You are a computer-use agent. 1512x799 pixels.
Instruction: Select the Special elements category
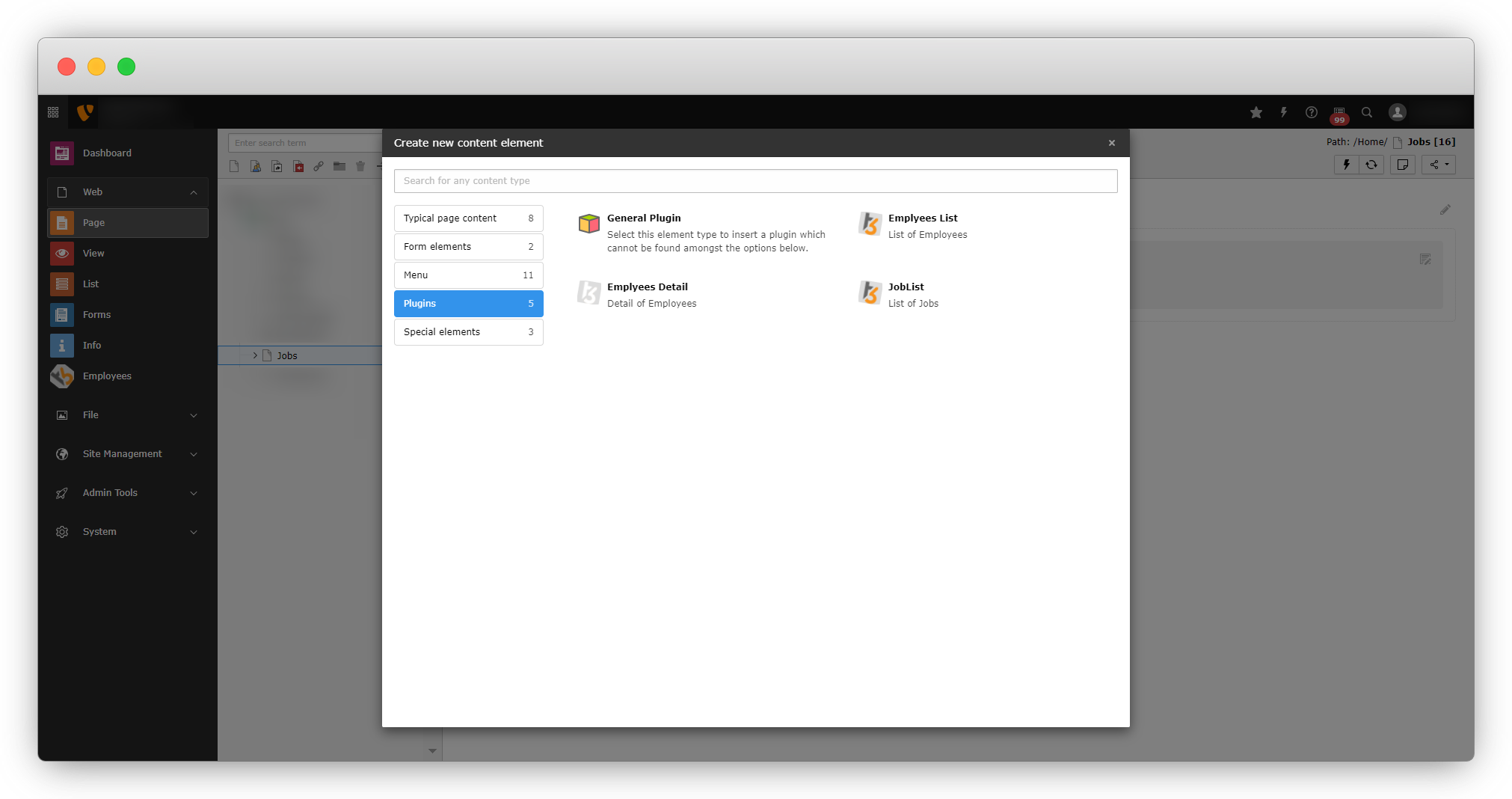point(468,332)
